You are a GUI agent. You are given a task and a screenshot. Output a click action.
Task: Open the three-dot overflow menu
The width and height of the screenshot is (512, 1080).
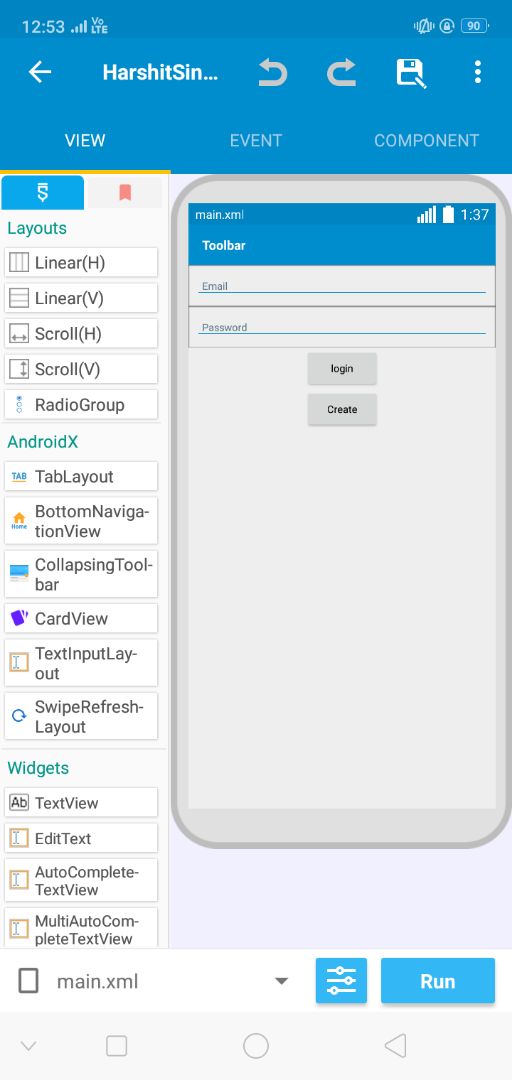click(x=478, y=72)
